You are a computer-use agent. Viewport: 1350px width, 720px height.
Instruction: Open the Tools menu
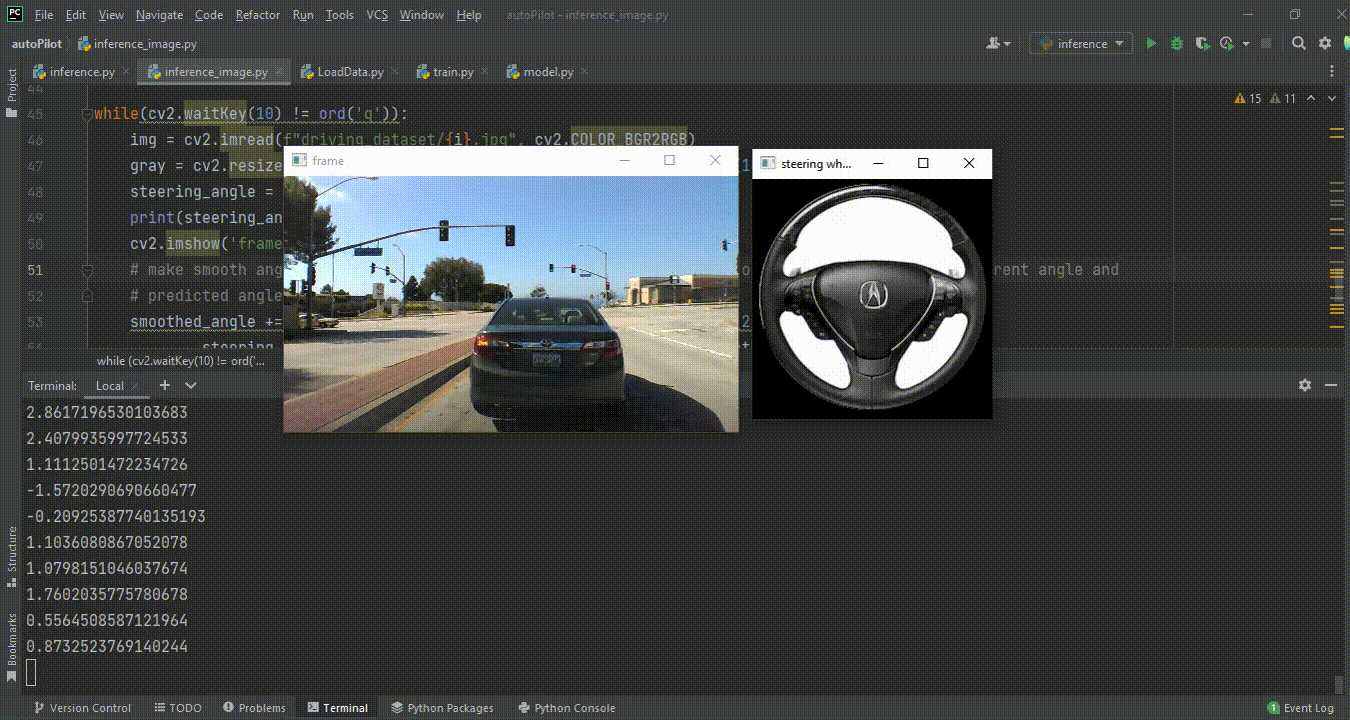tap(340, 15)
